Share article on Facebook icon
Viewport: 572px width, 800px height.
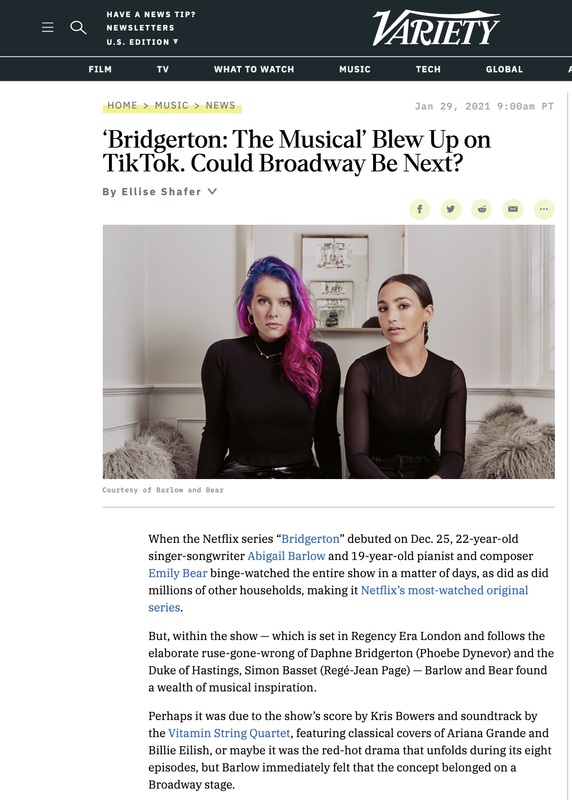point(419,209)
